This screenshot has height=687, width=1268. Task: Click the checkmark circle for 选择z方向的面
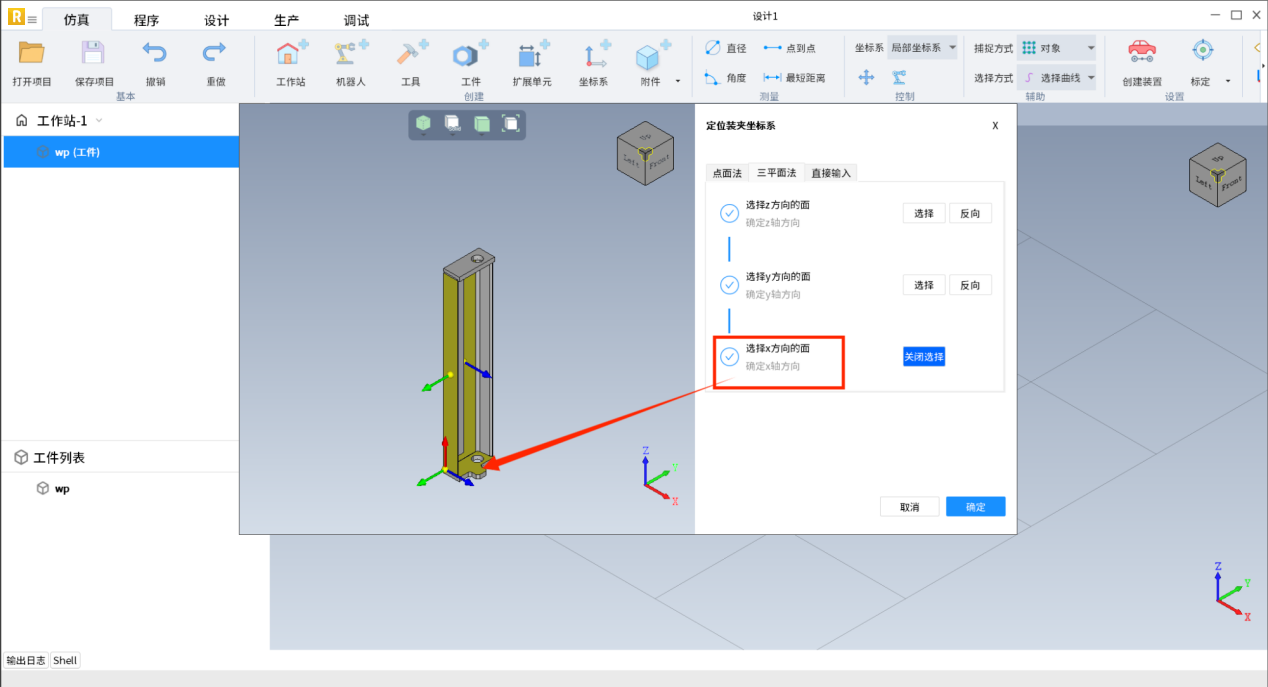coord(729,213)
